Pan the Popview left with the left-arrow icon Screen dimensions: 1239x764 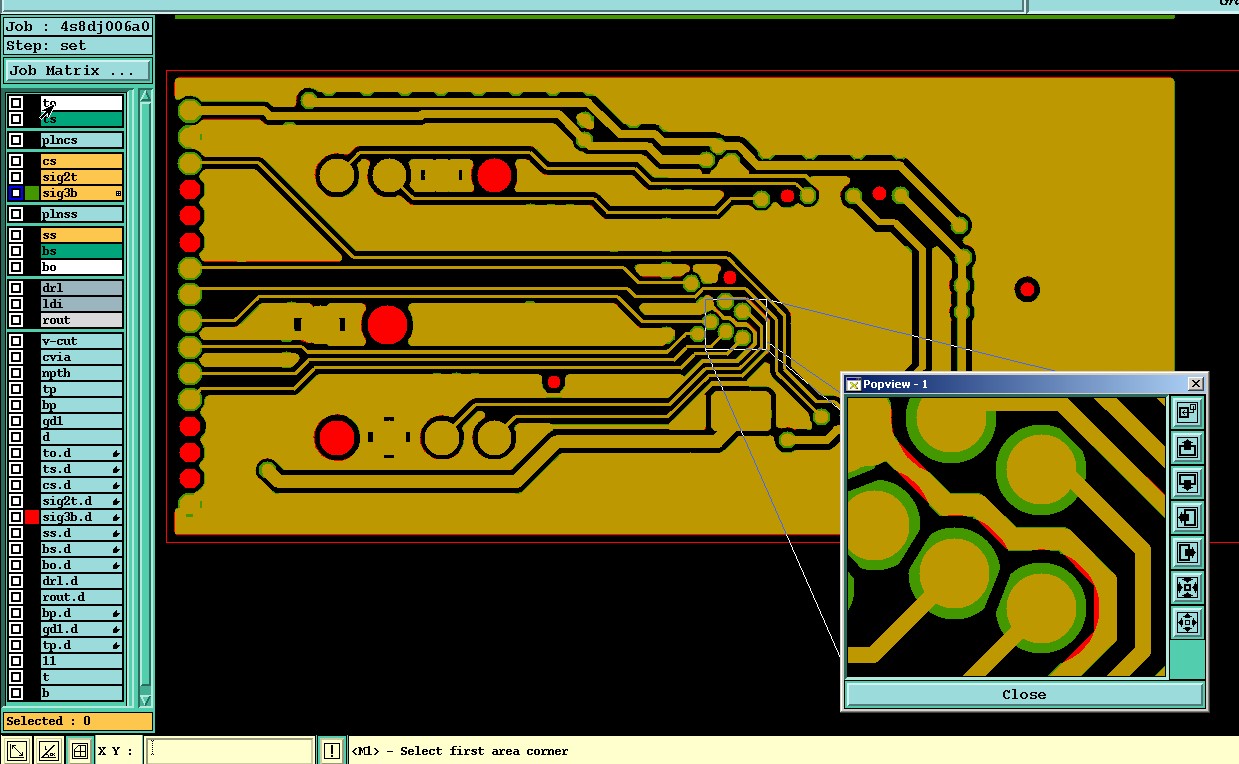pos(1187,517)
